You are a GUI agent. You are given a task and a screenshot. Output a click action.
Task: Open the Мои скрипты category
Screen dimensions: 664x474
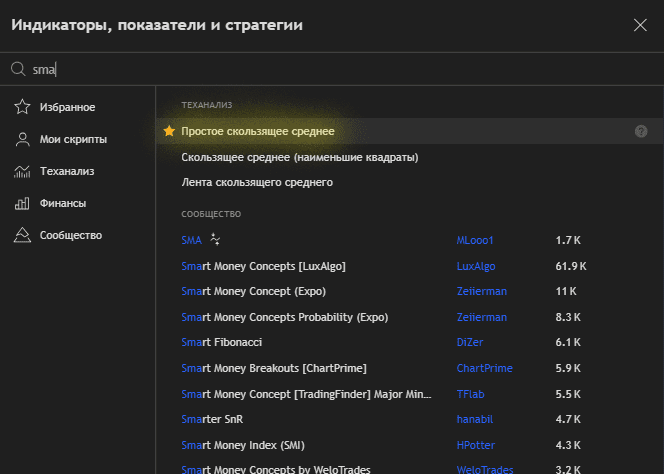tap(73, 139)
